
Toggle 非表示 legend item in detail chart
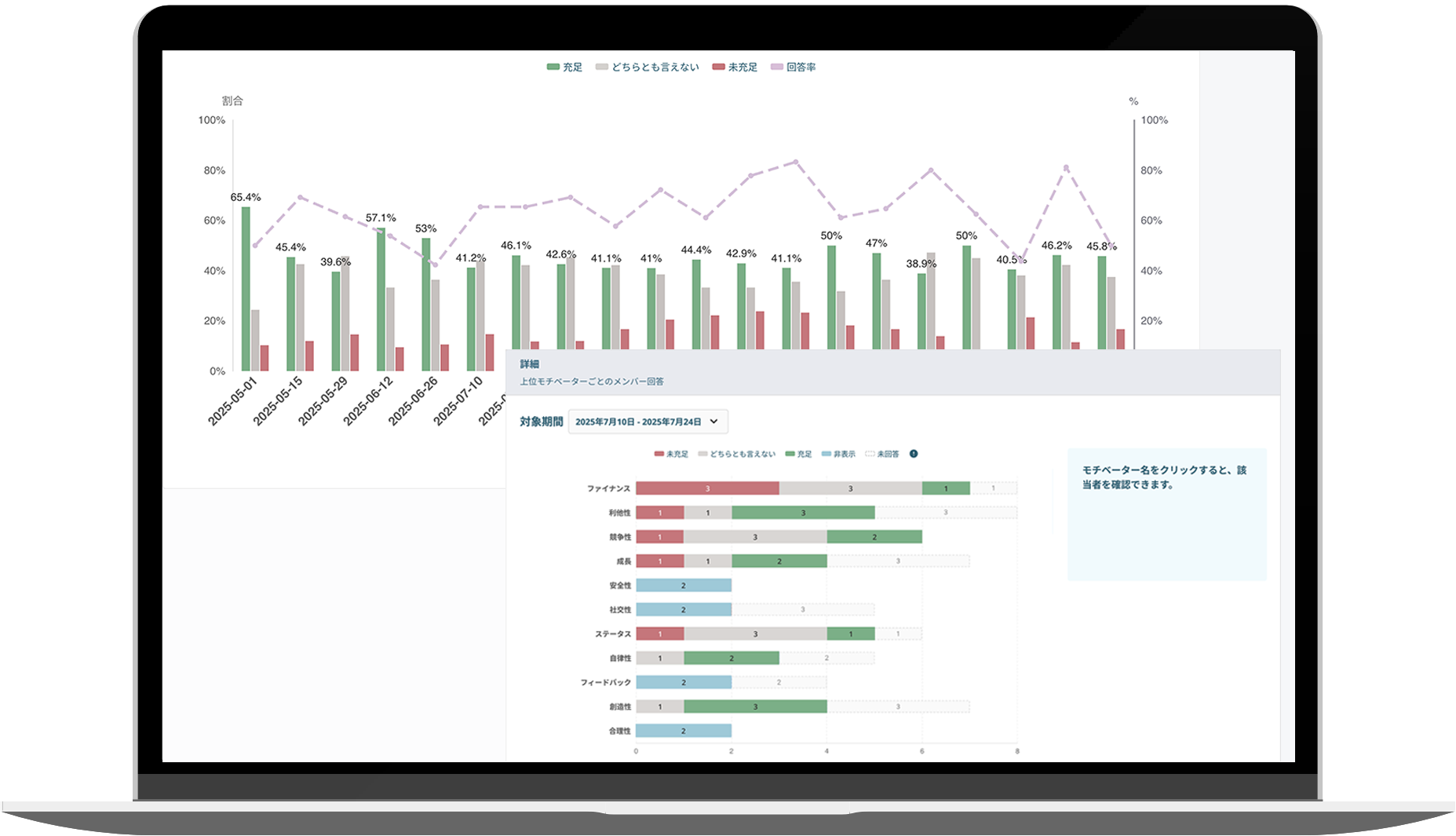click(x=838, y=455)
